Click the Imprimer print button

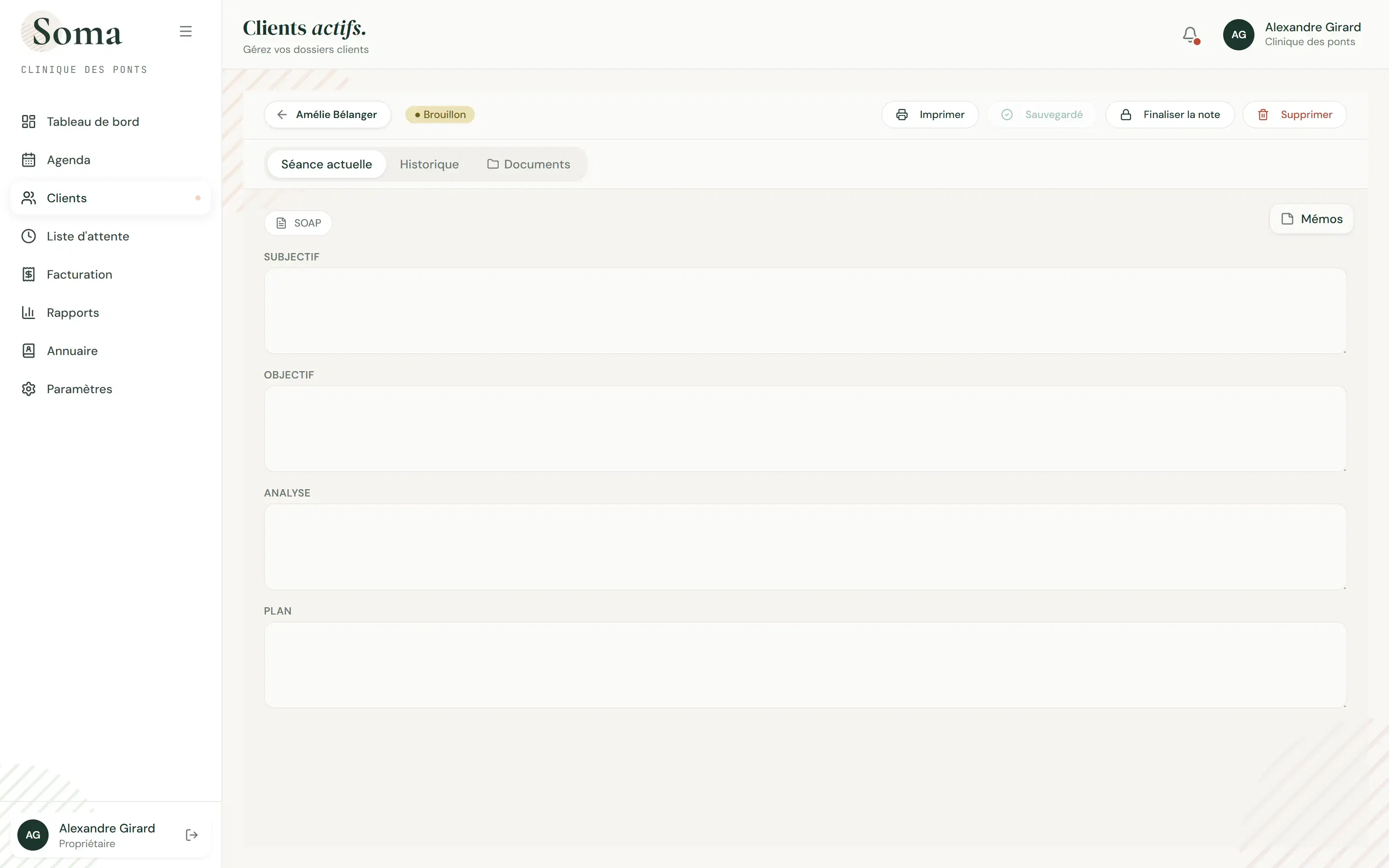[930, 115]
